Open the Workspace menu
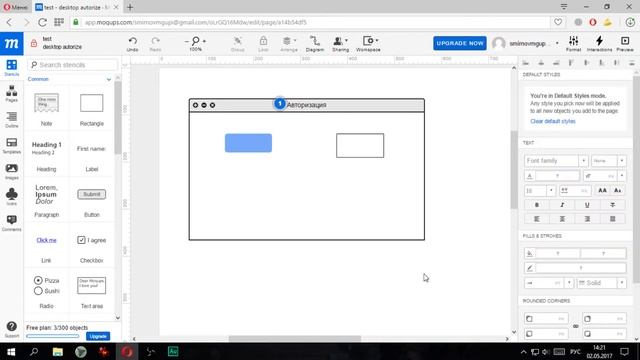This screenshot has height=360, width=640. pyautogui.click(x=368, y=43)
